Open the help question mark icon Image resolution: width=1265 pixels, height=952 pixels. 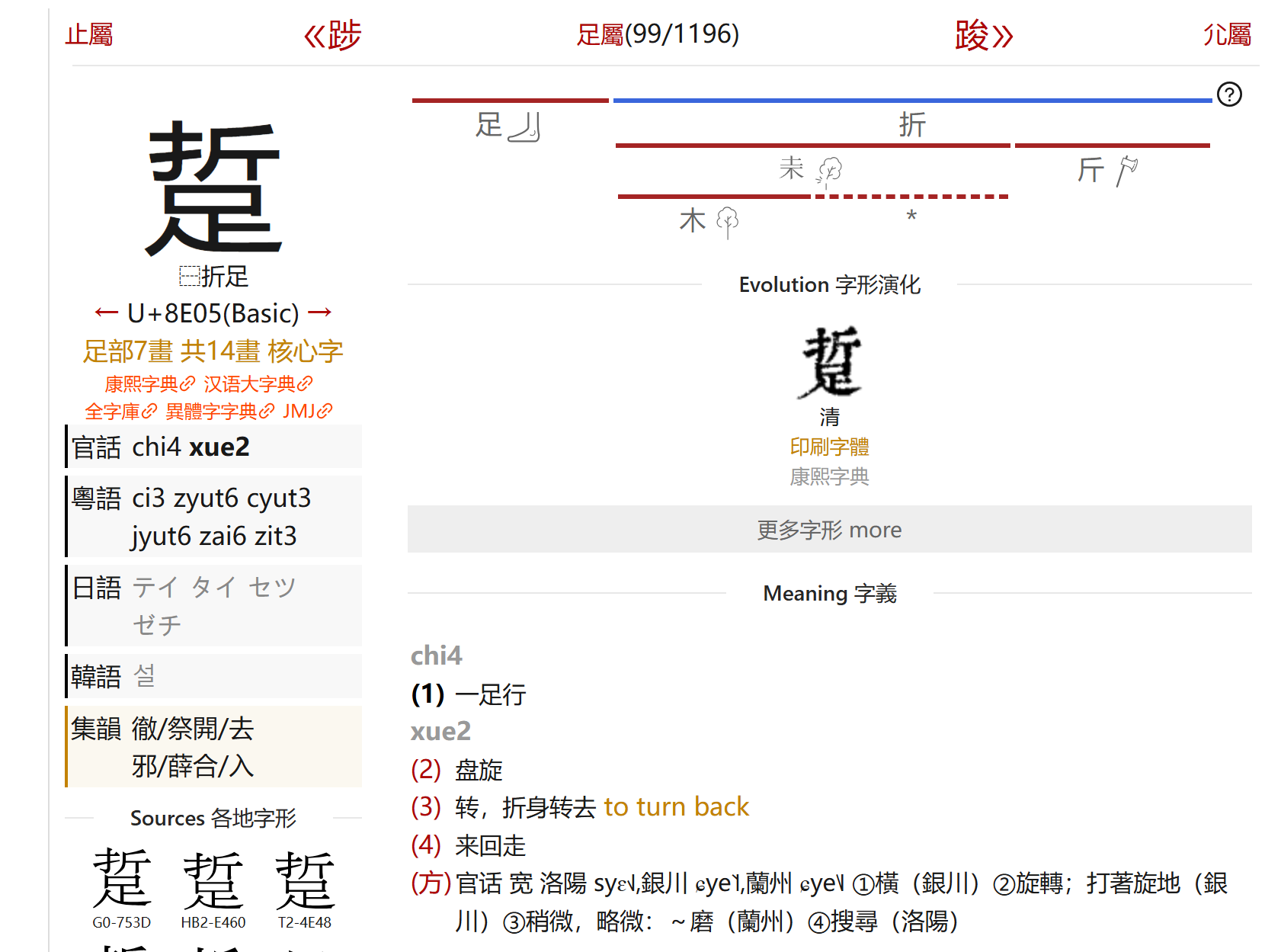(1230, 95)
